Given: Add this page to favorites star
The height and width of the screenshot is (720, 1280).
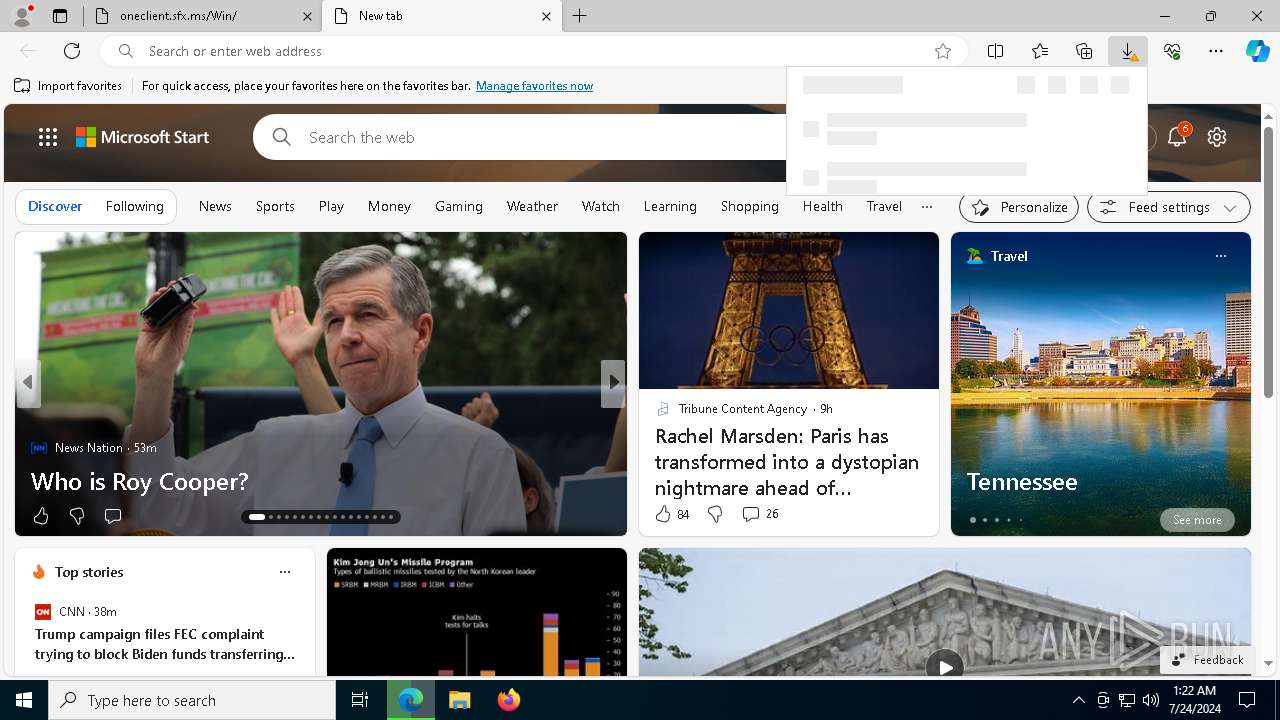Looking at the screenshot, I should coord(943,51).
